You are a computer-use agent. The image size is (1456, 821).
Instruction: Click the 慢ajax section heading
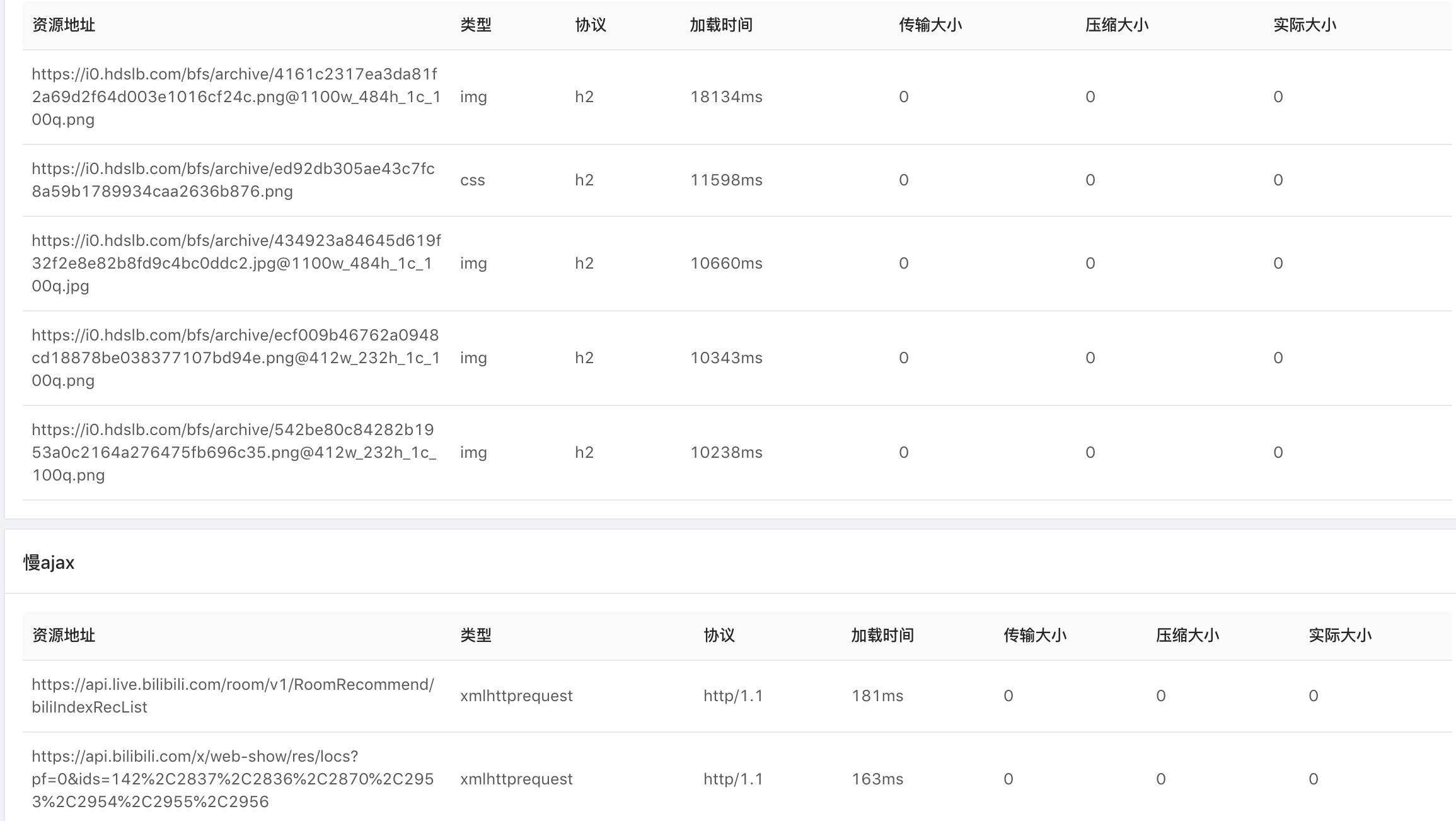49,562
